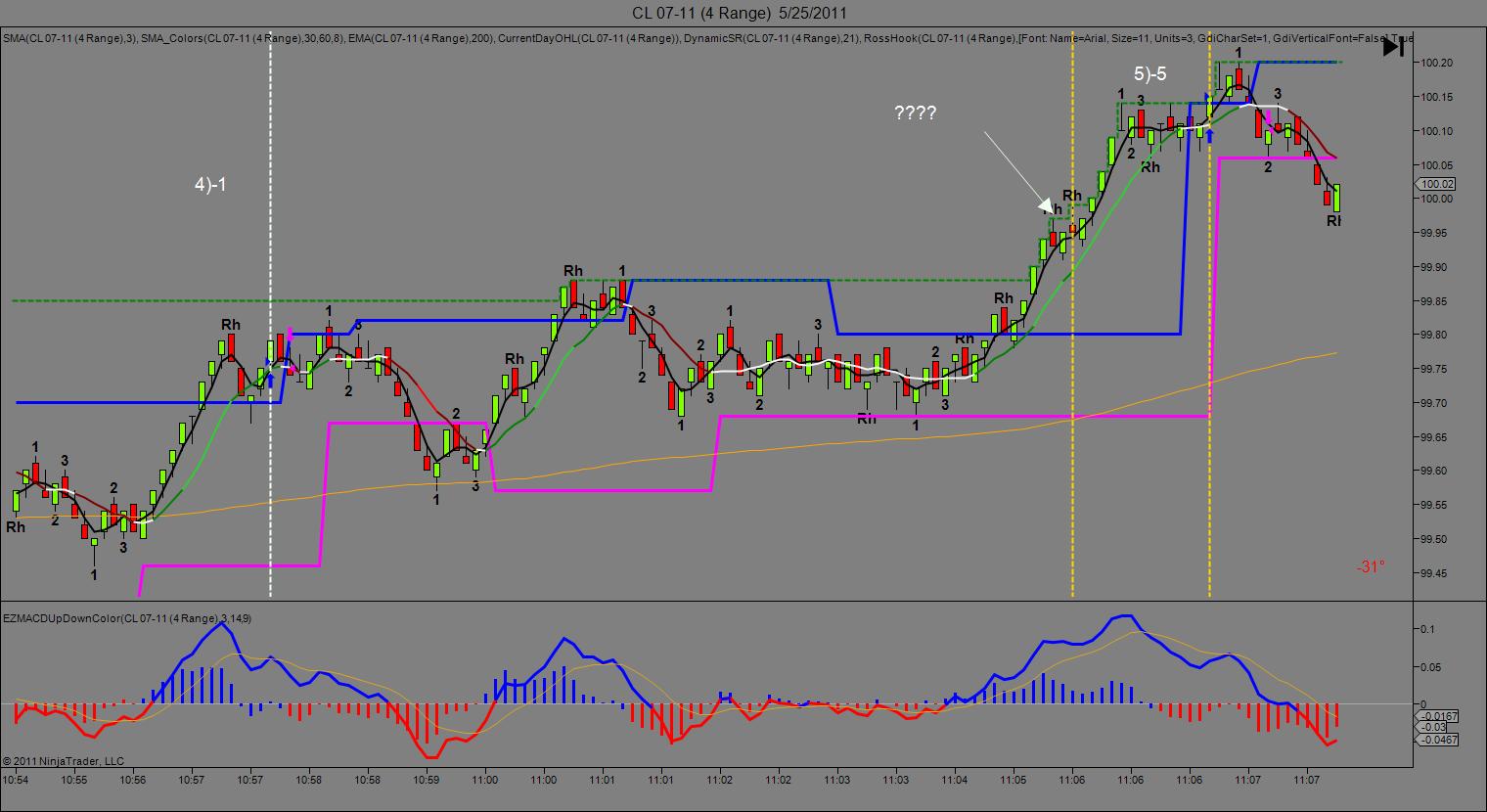Click the 11:04 time axis label
This screenshot has width=1487, height=812.
955,780
